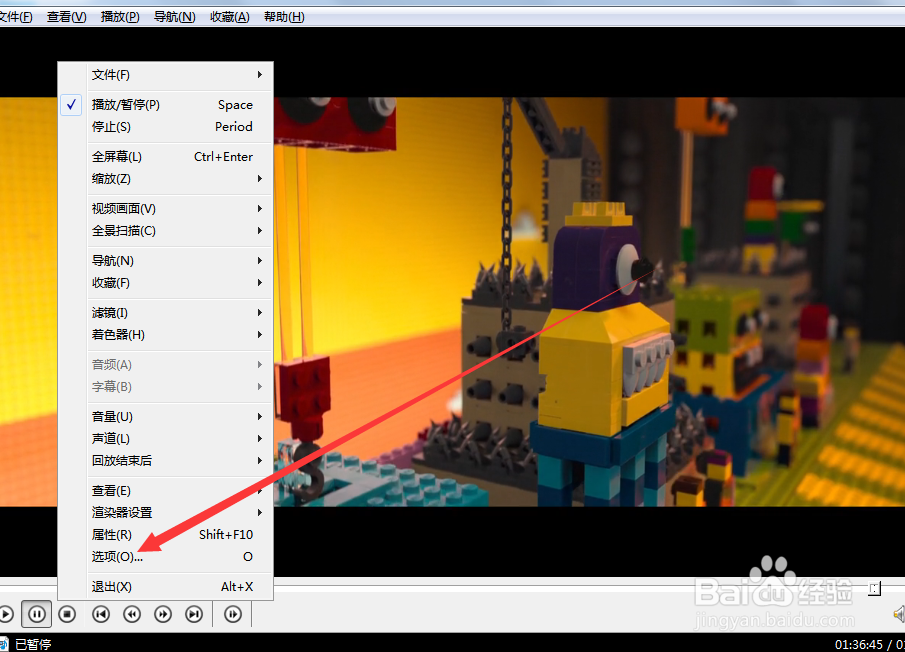Open the 帮助(H) menu in menu bar
This screenshot has width=905, height=652.
click(284, 17)
